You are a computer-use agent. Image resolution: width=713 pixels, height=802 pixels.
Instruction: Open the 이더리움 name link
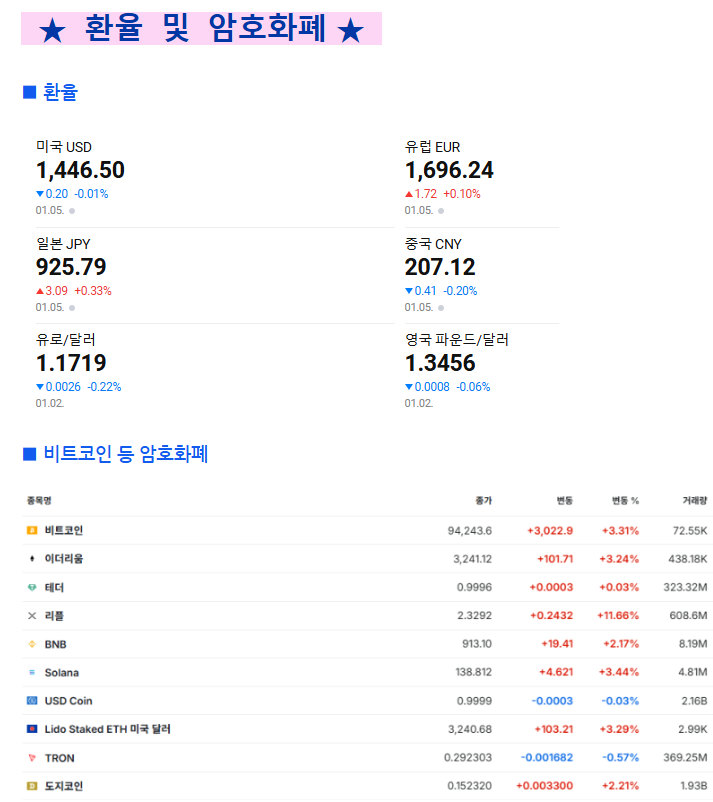click(x=63, y=559)
